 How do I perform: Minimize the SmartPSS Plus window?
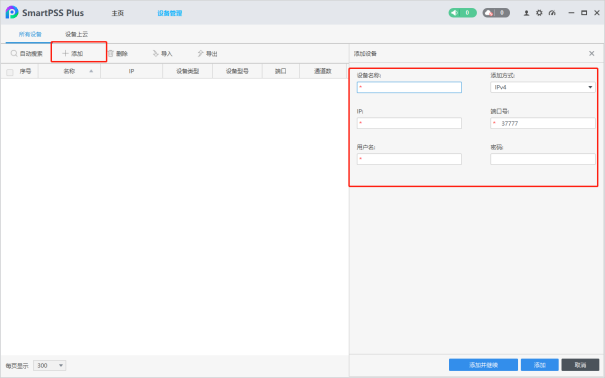(x=571, y=13)
